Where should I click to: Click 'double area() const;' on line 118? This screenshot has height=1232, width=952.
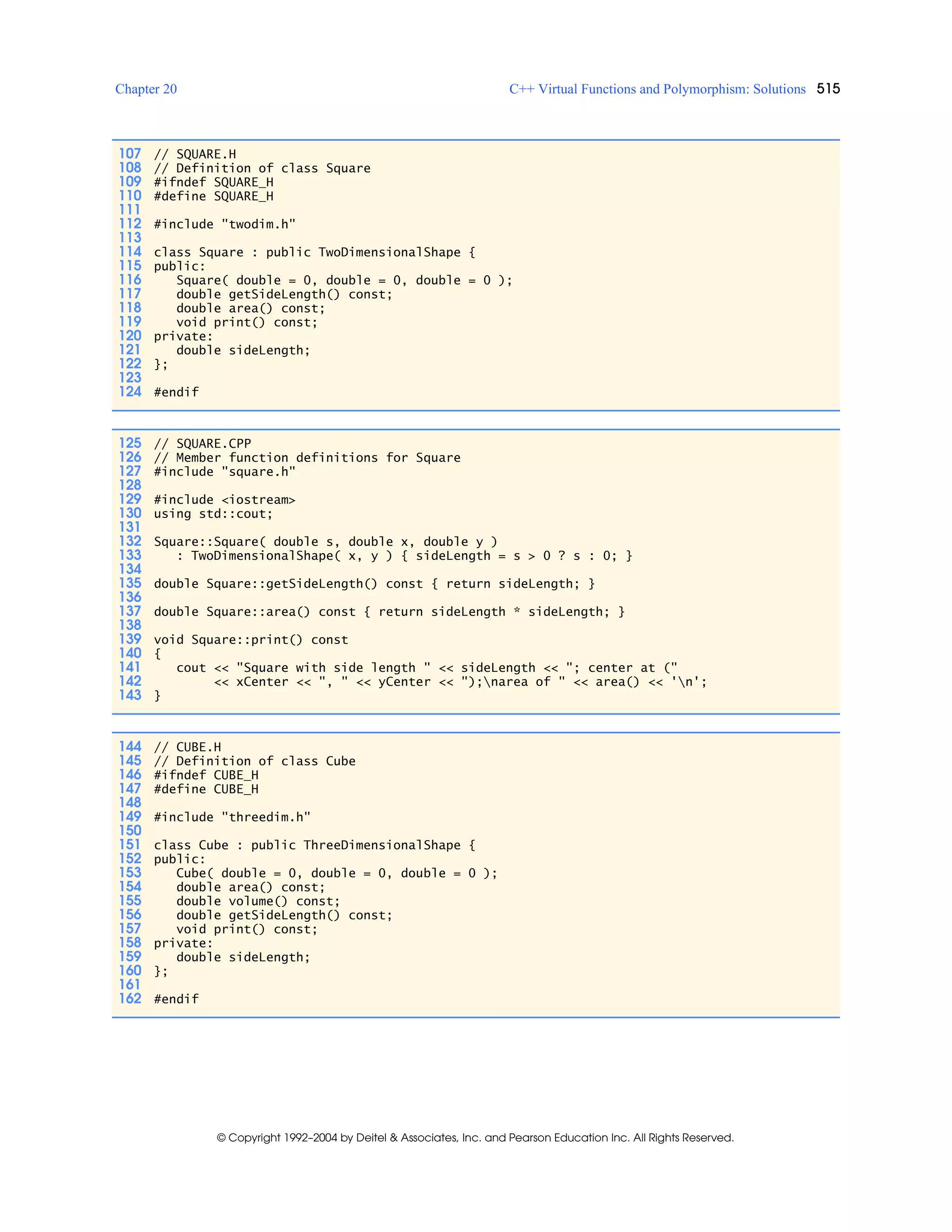251,309
